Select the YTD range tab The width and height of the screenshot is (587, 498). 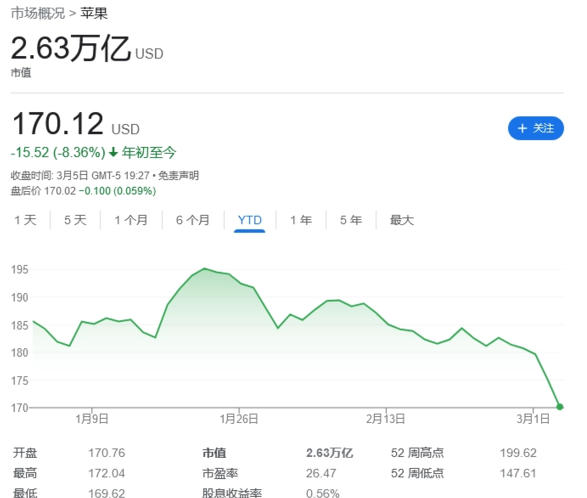coord(250,220)
